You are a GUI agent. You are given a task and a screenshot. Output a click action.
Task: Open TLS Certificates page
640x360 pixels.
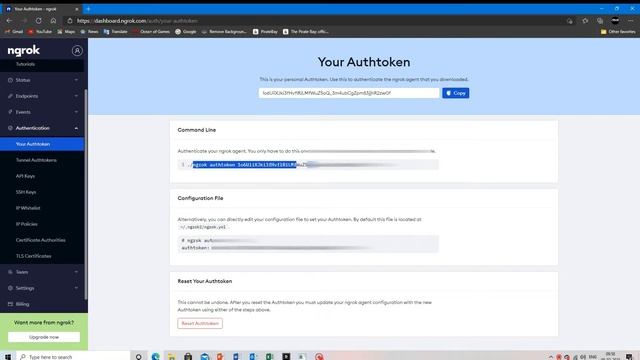point(33,256)
